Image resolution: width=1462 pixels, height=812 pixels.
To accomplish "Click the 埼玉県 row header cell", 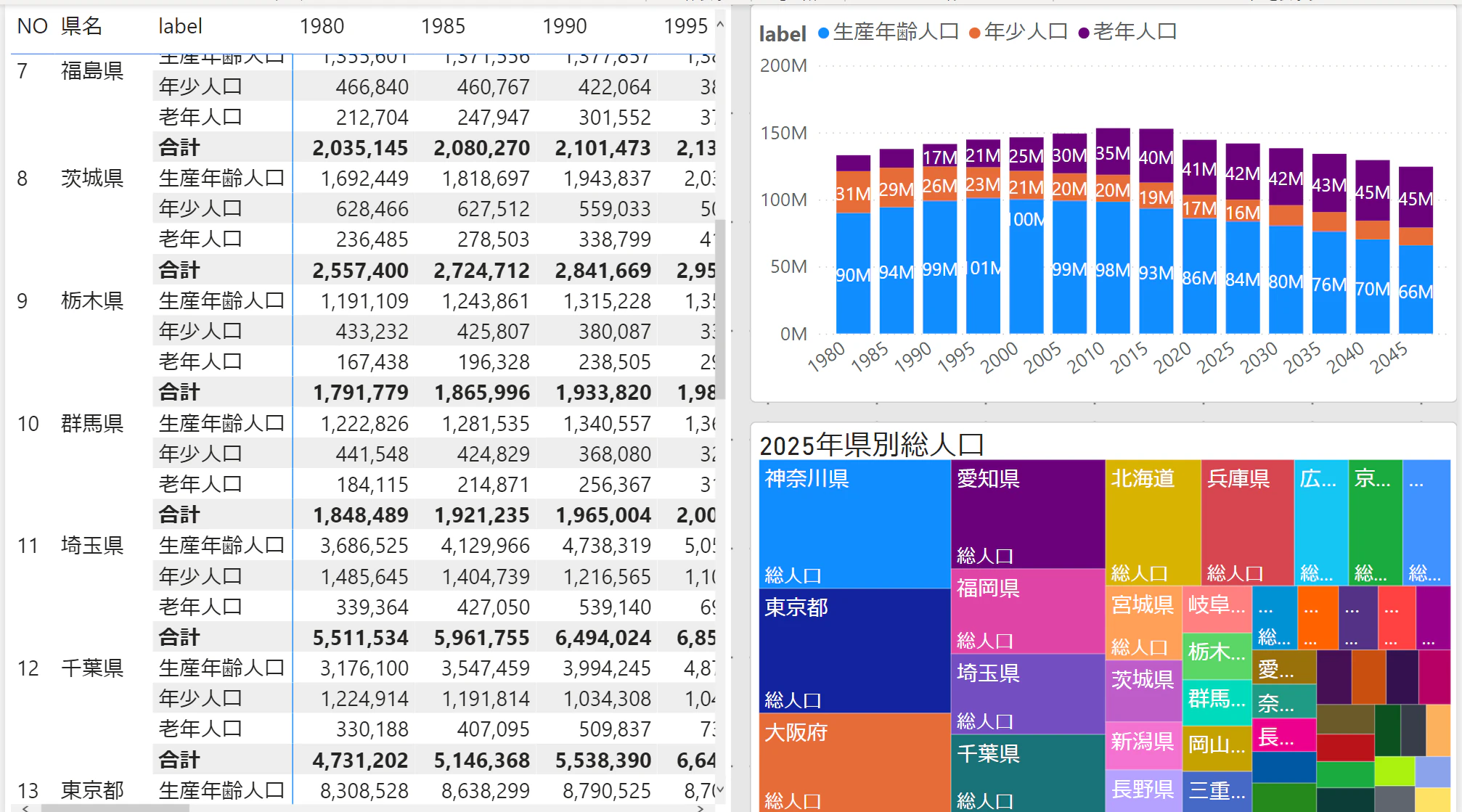I will [x=92, y=546].
